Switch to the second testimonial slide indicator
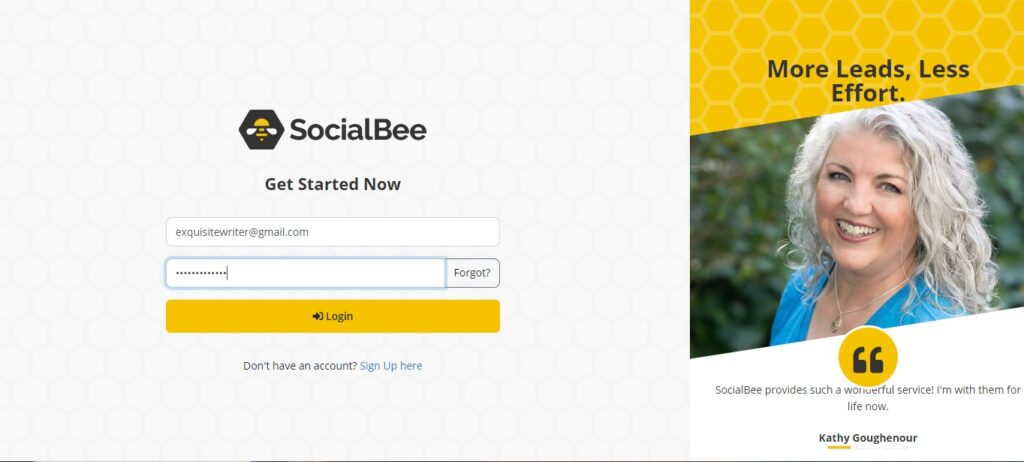The width and height of the screenshot is (1024, 462). pyautogui.click(x=866, y=448)
